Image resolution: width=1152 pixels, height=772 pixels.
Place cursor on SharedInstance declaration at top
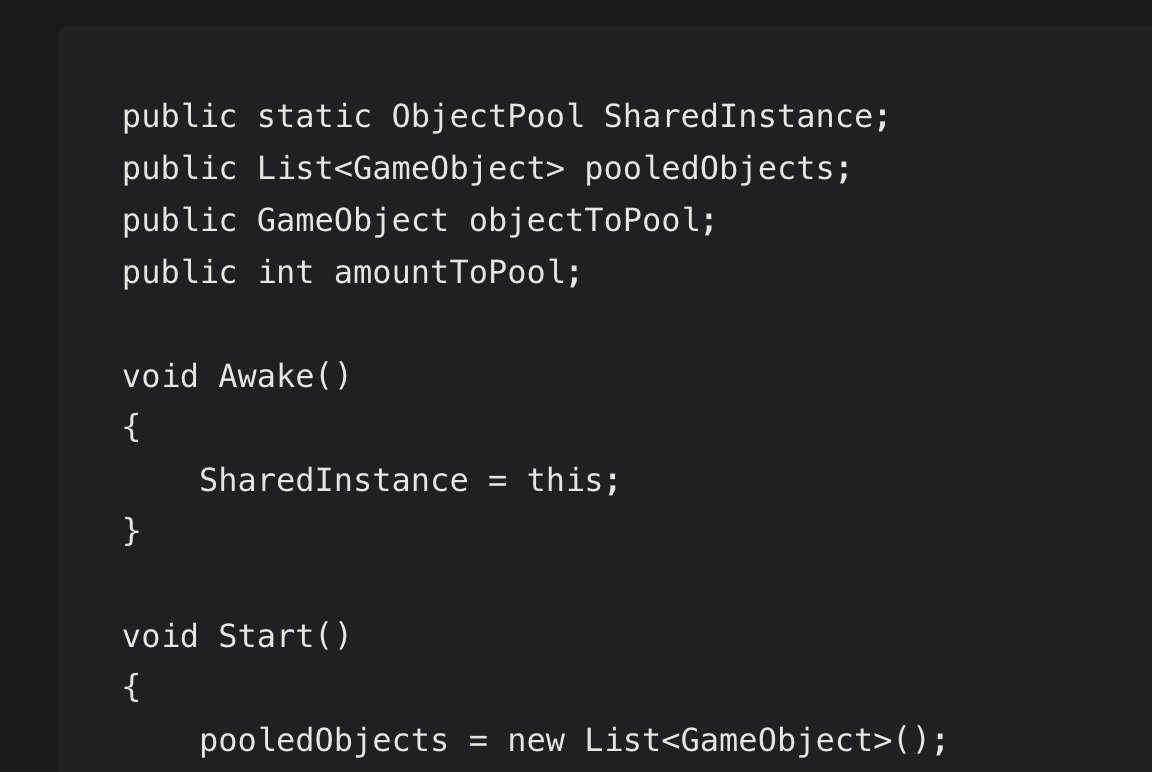point(738,116)
